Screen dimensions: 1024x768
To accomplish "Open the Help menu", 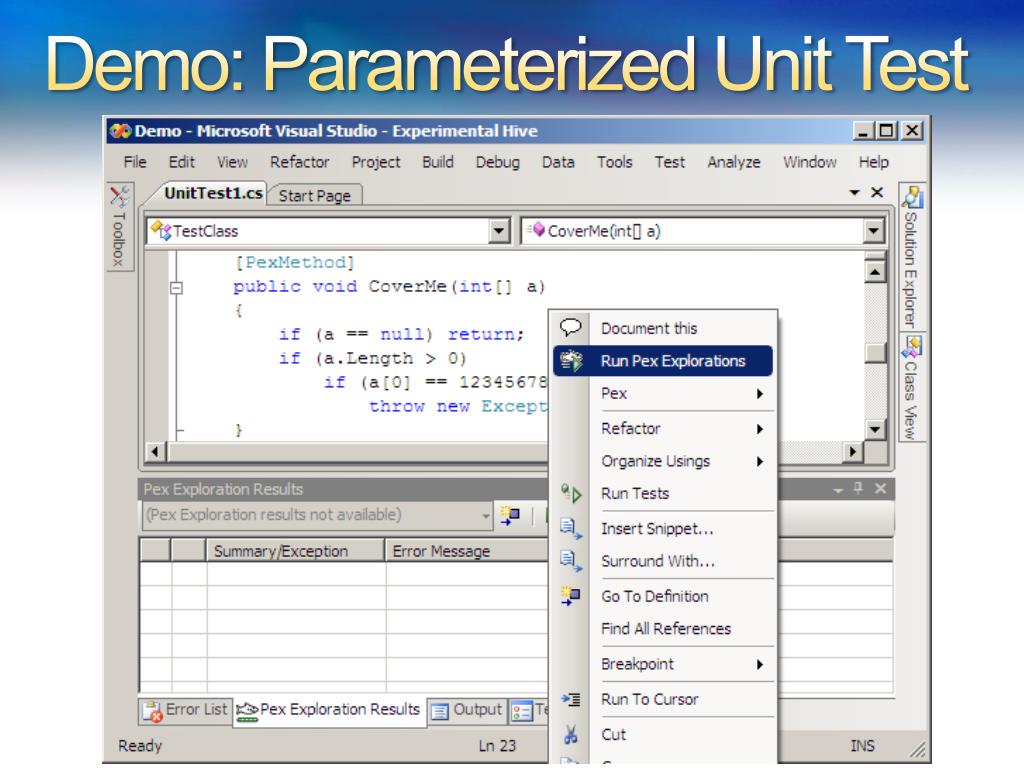I will click(x=874, y=162).
